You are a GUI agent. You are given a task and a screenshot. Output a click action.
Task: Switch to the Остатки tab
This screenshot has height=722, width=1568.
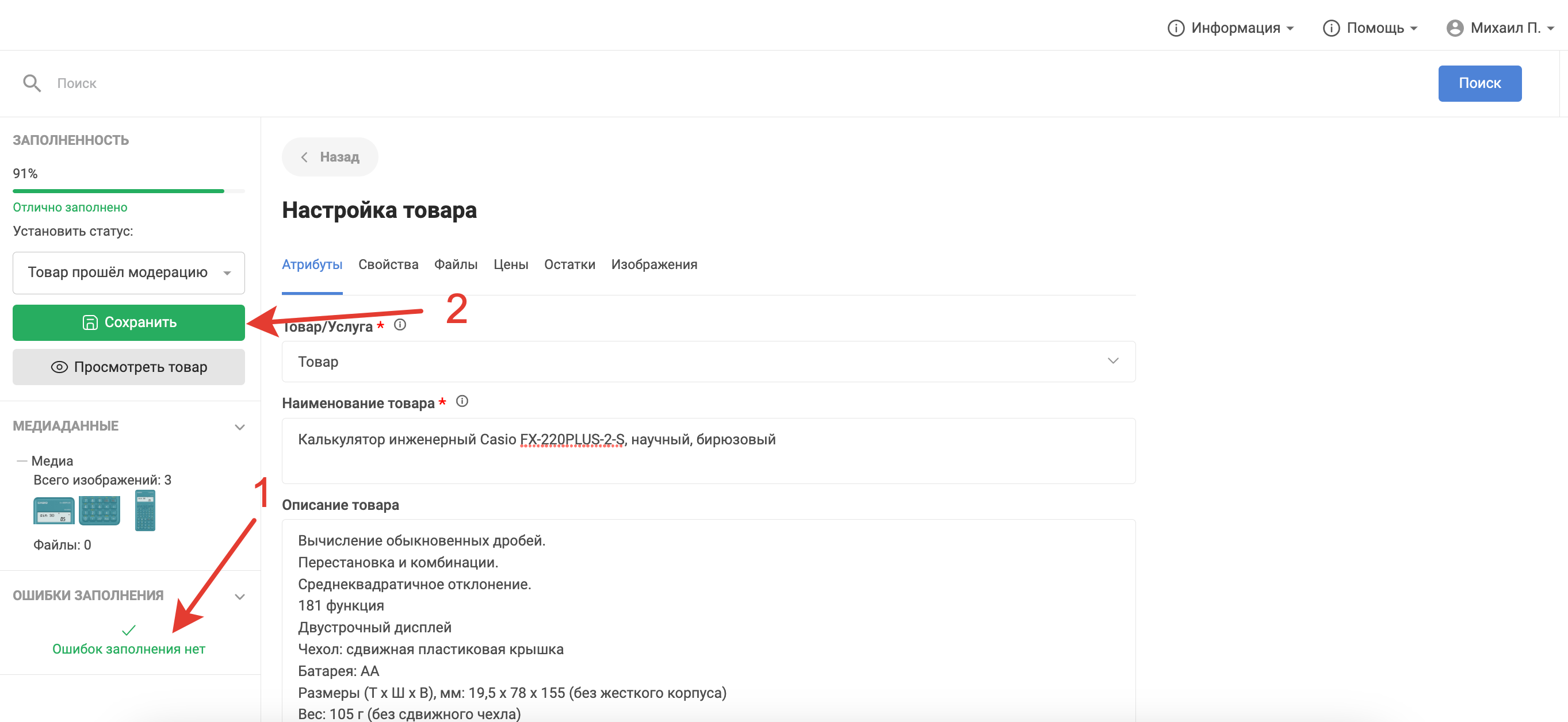(x=569, y=264)
